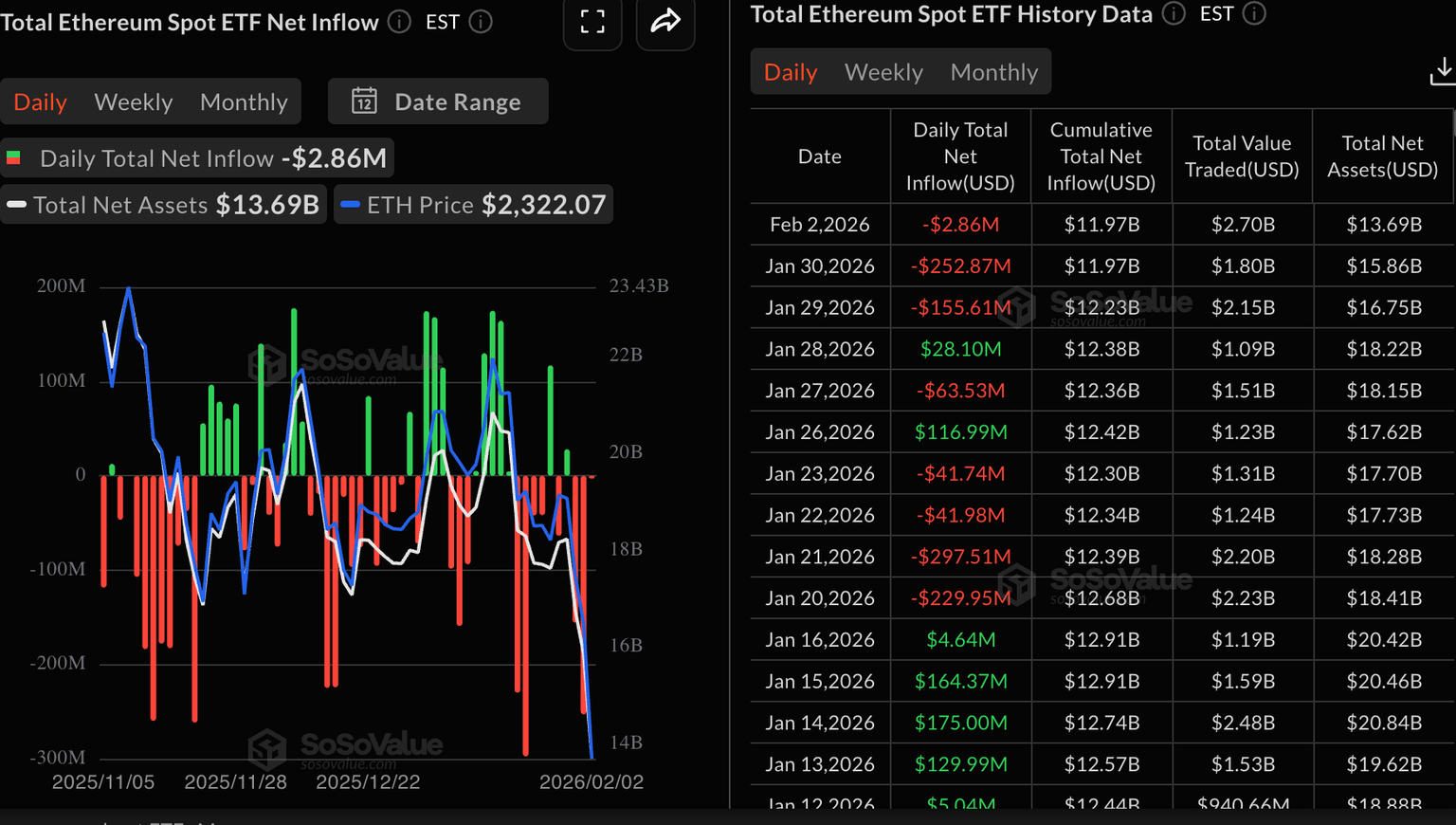Click info icon beside History Data title
The width and height of the screenshot is (1456, 825).
click(1174, 13)
